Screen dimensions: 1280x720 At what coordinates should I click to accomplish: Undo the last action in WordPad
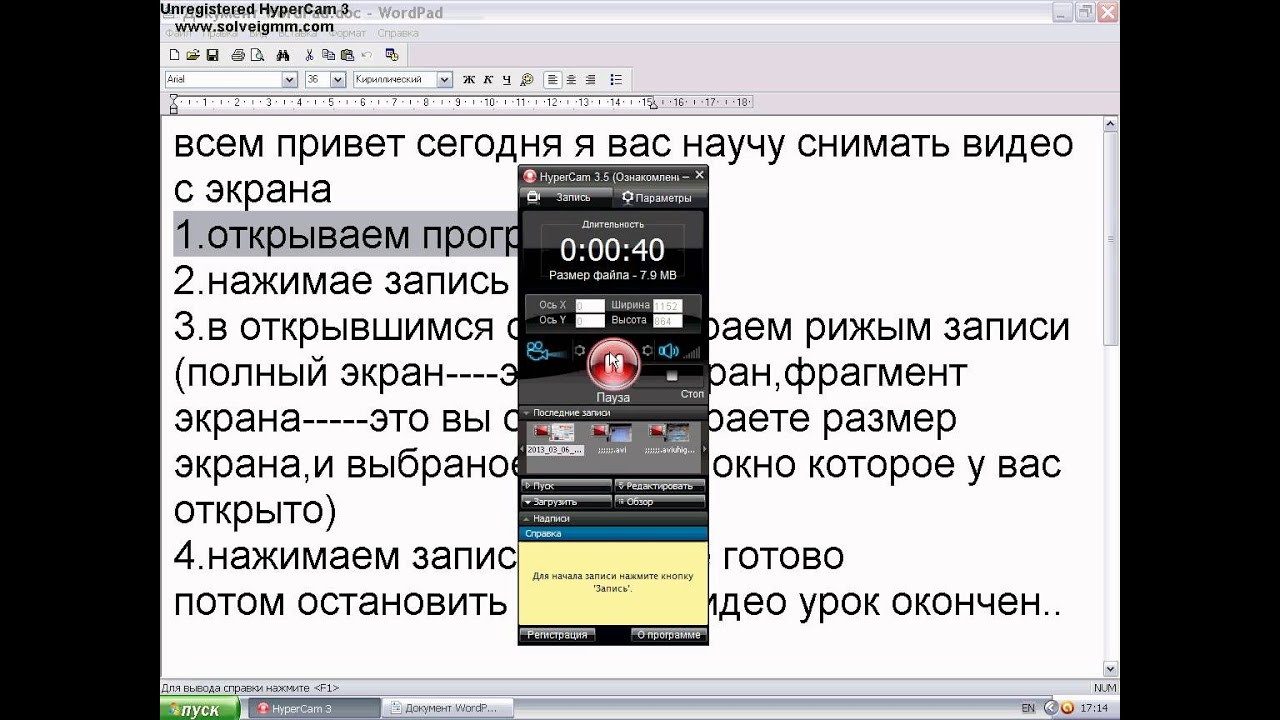point(366,55)
